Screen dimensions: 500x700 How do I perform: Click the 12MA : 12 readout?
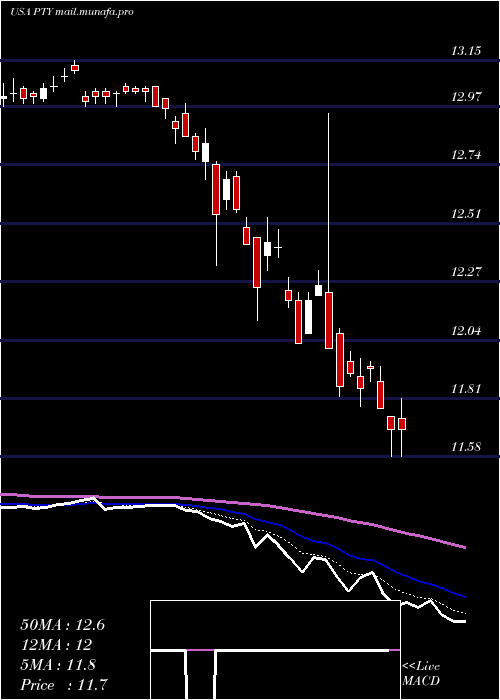click(x=56, y=645)
